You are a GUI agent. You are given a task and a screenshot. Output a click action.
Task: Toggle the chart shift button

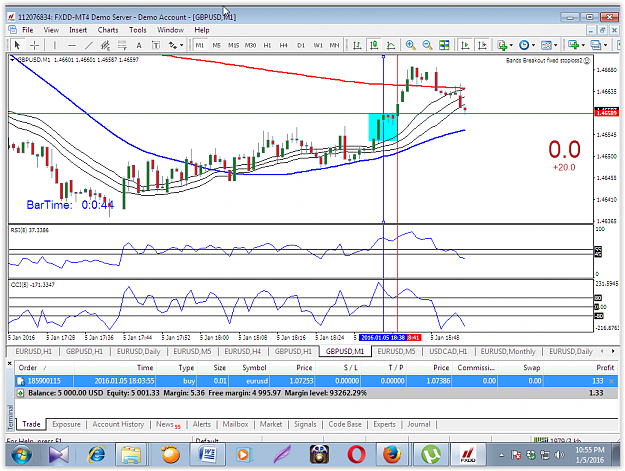[482, 45]
